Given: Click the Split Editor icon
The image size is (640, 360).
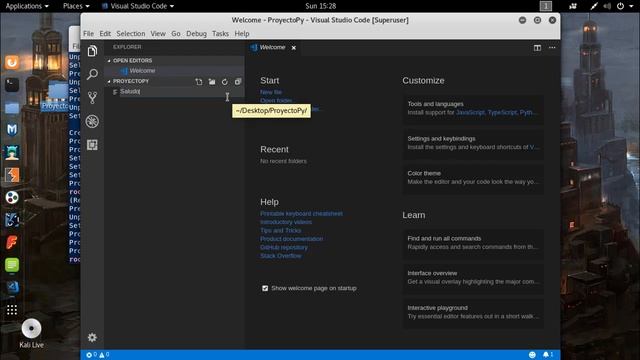Looking at the screenshot, I should [x=537, y=48].
